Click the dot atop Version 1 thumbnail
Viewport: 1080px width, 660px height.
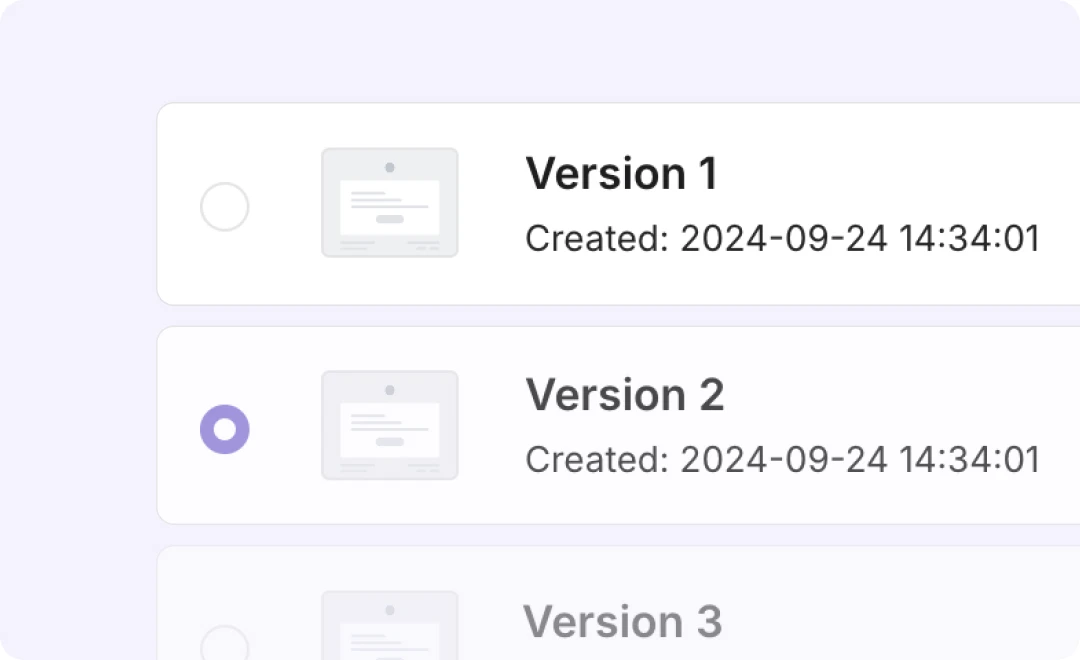pos(390,167)
